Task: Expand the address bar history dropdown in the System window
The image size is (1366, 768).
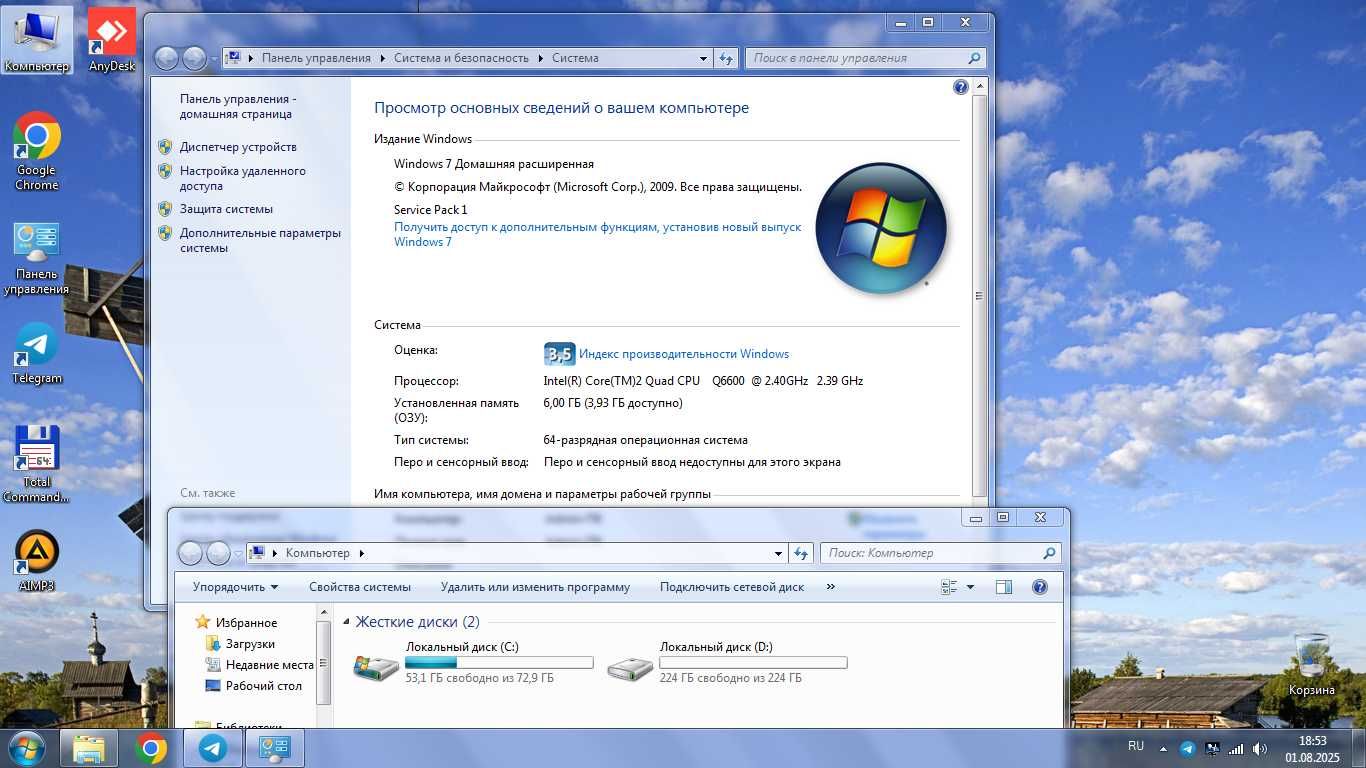Action: tap(704, 58)
